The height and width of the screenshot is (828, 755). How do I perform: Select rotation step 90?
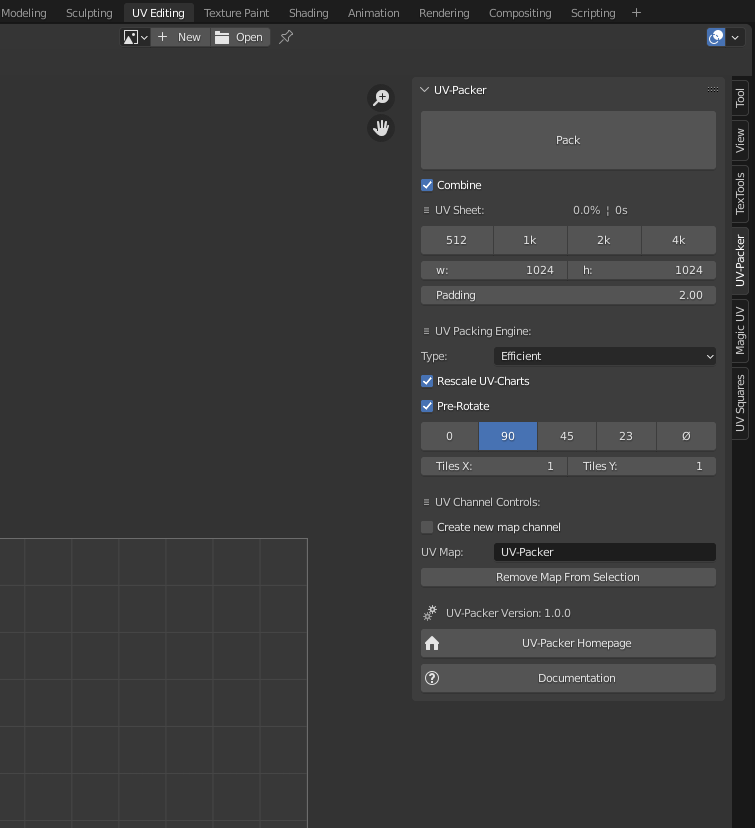tap(508, 436)
